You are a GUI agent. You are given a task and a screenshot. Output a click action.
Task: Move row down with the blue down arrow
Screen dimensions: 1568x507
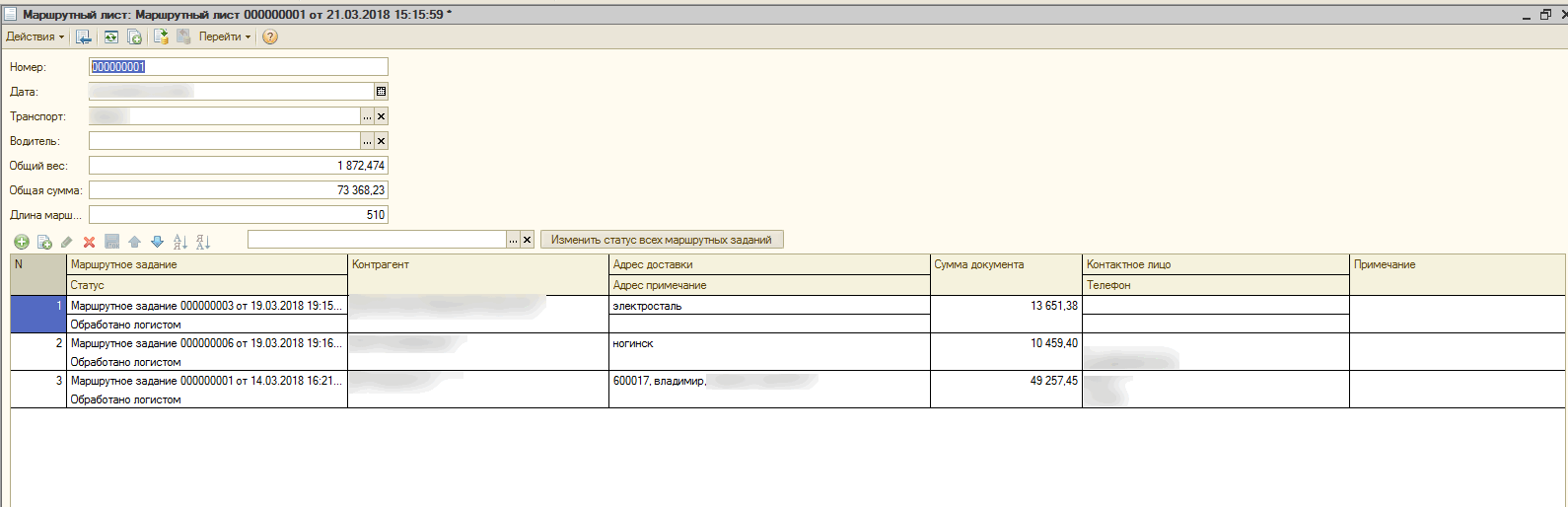pyautogui.click(x=157, y=242)
